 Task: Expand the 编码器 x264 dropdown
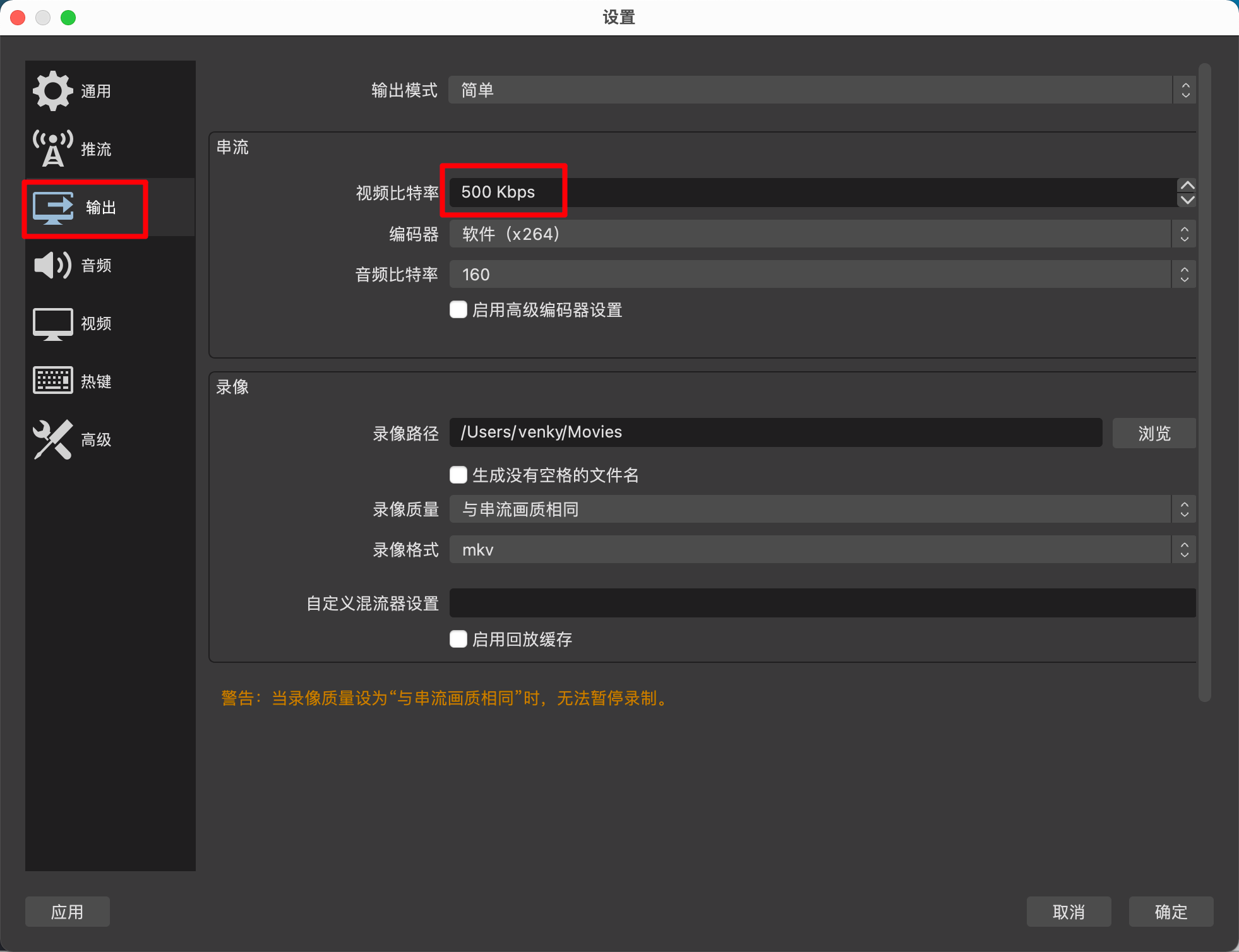(x=821, y=234)
